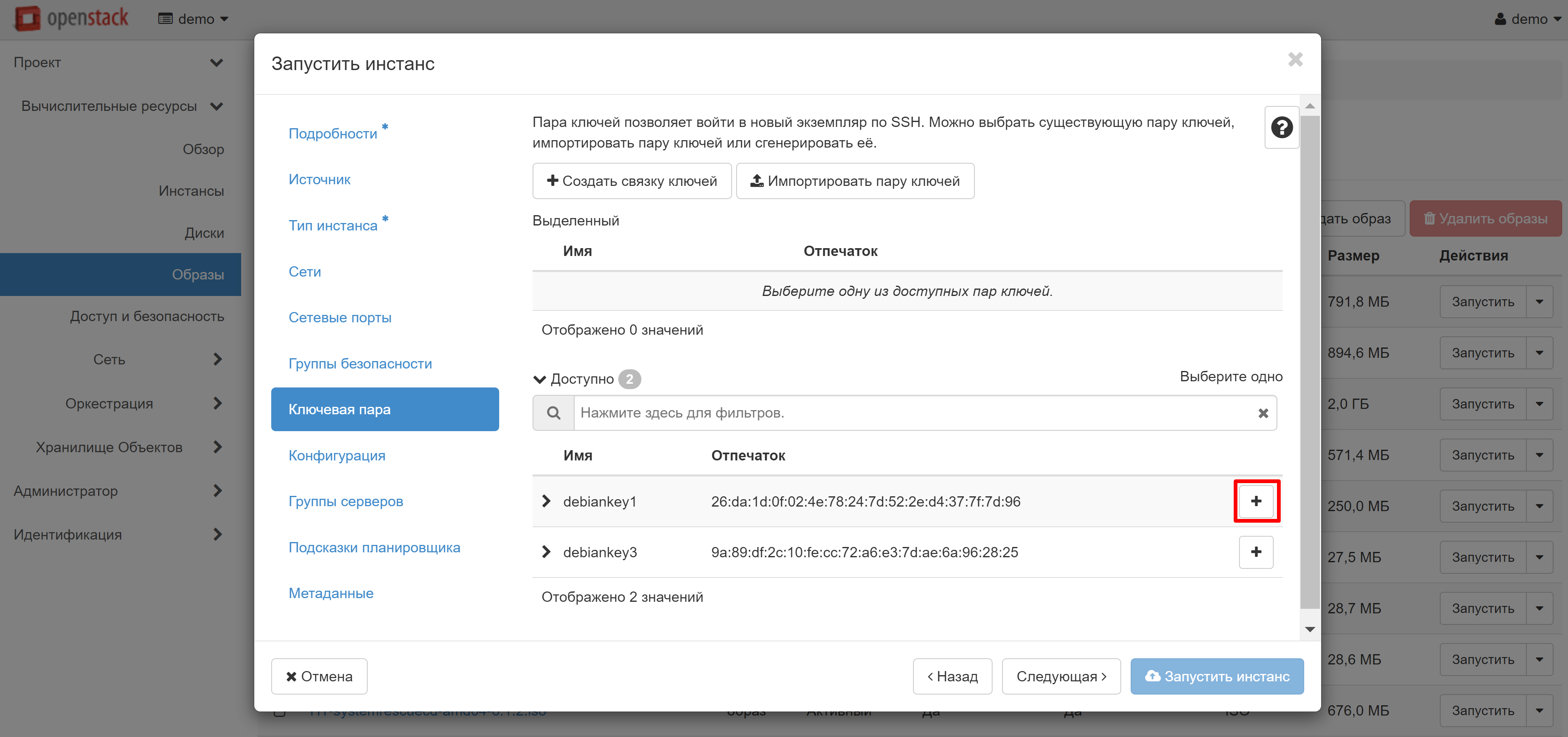Viewport: 1568px width, 737px height.
Task: Go to the Группы безопасности step
Action: (x=360, y=363)
